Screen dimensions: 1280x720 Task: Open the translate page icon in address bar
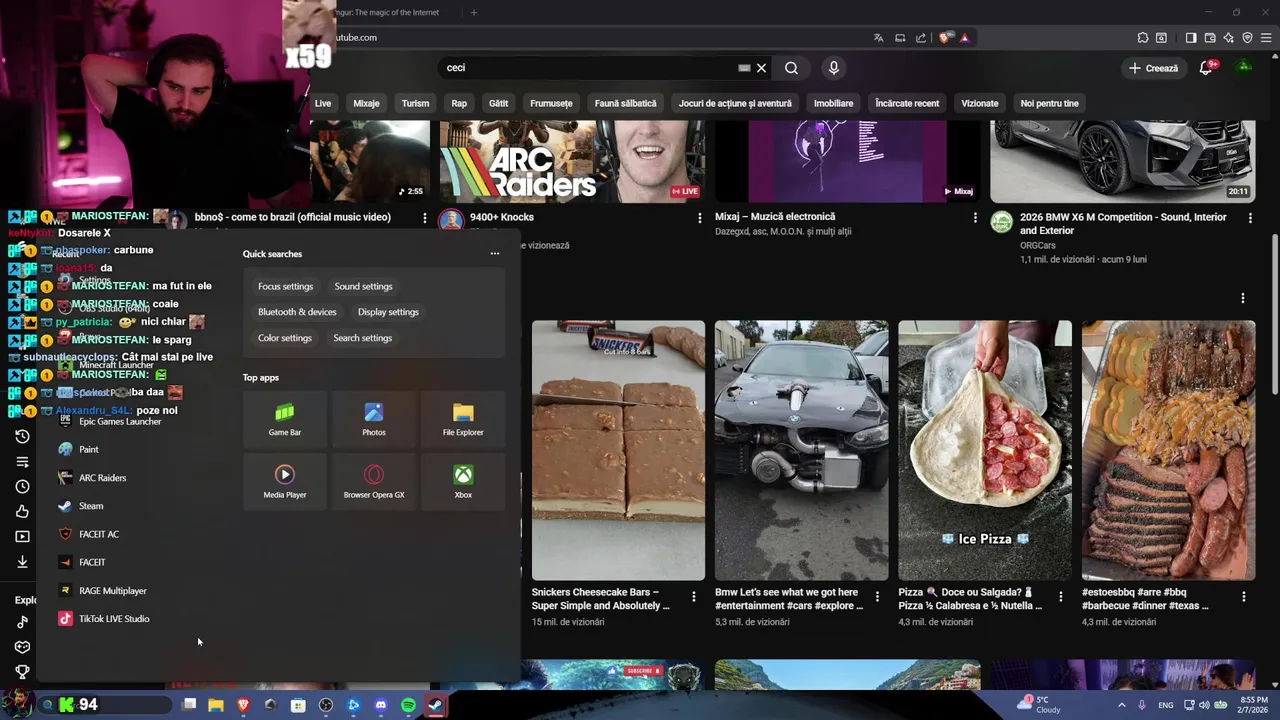click(878, 38)
